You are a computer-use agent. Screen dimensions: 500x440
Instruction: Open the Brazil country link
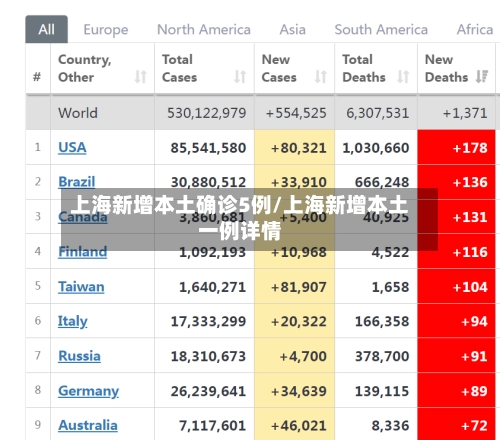[77, 182]
